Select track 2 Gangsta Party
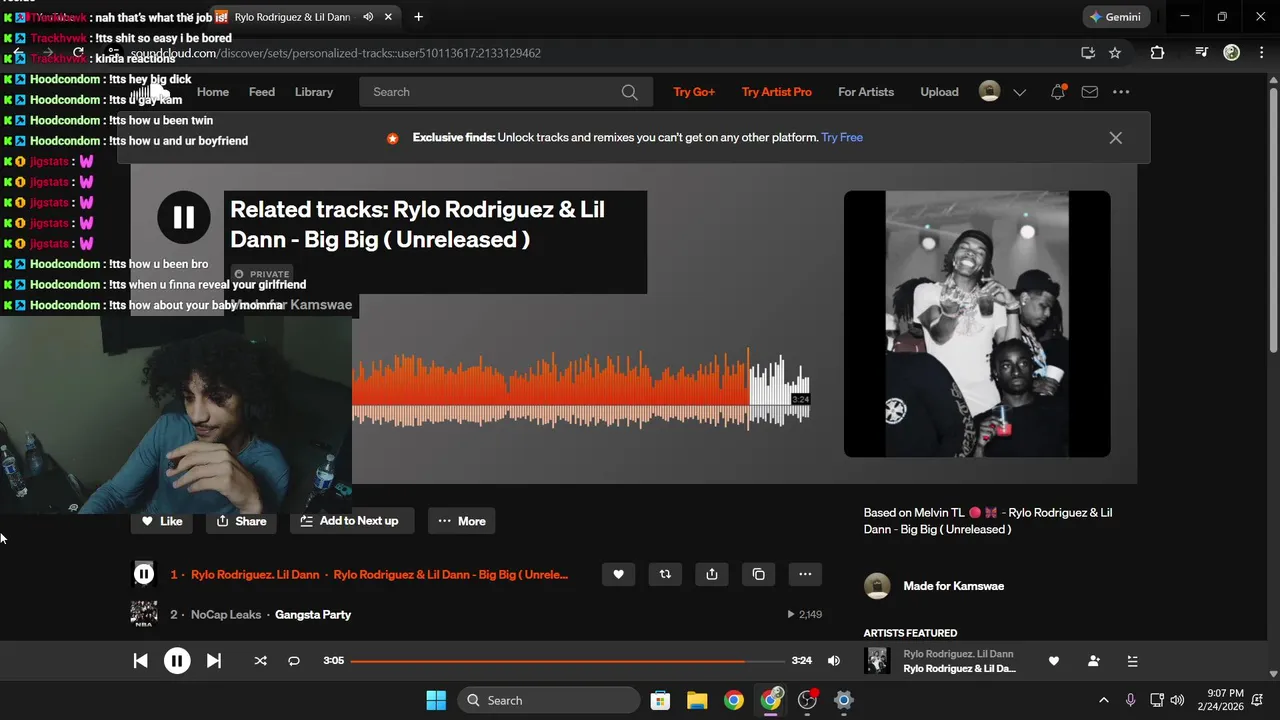 pos(313,614)
